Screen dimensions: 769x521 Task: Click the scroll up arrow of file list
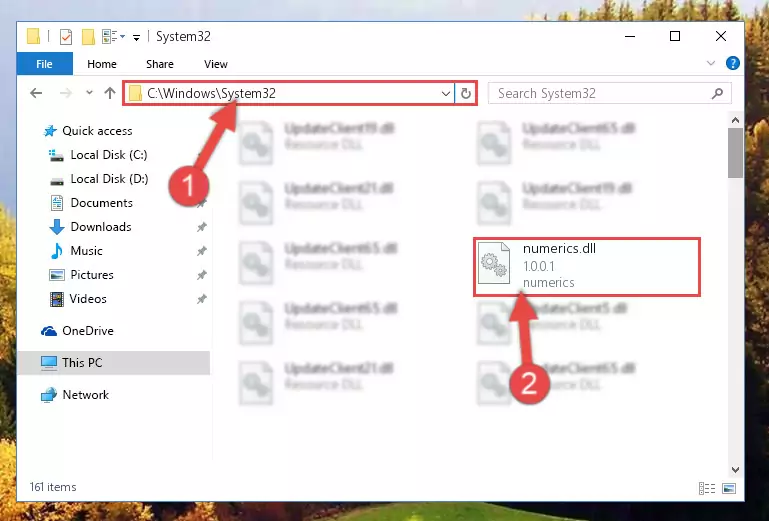[735, 120]
